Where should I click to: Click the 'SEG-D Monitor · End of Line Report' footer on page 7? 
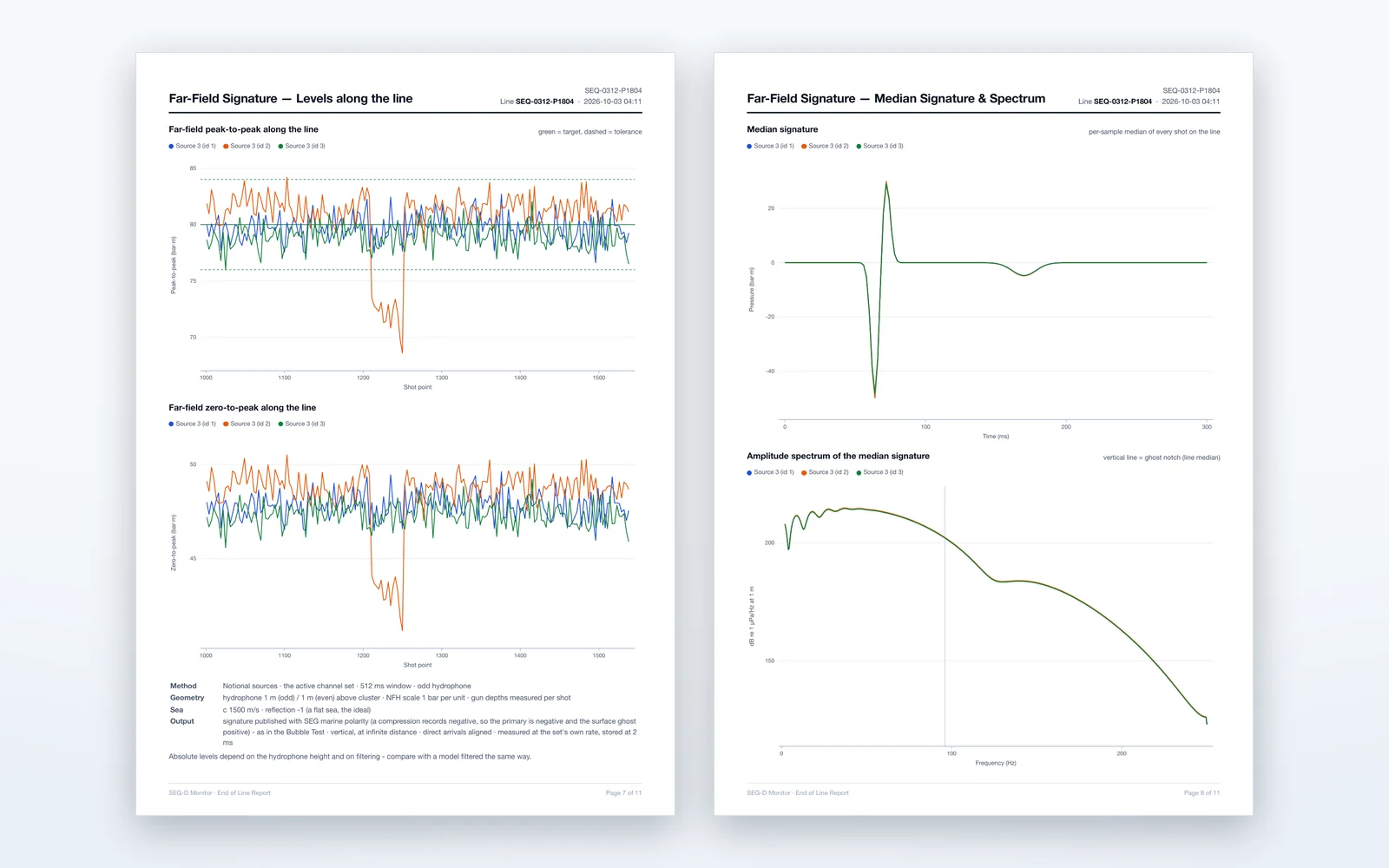tap(220, 792)
